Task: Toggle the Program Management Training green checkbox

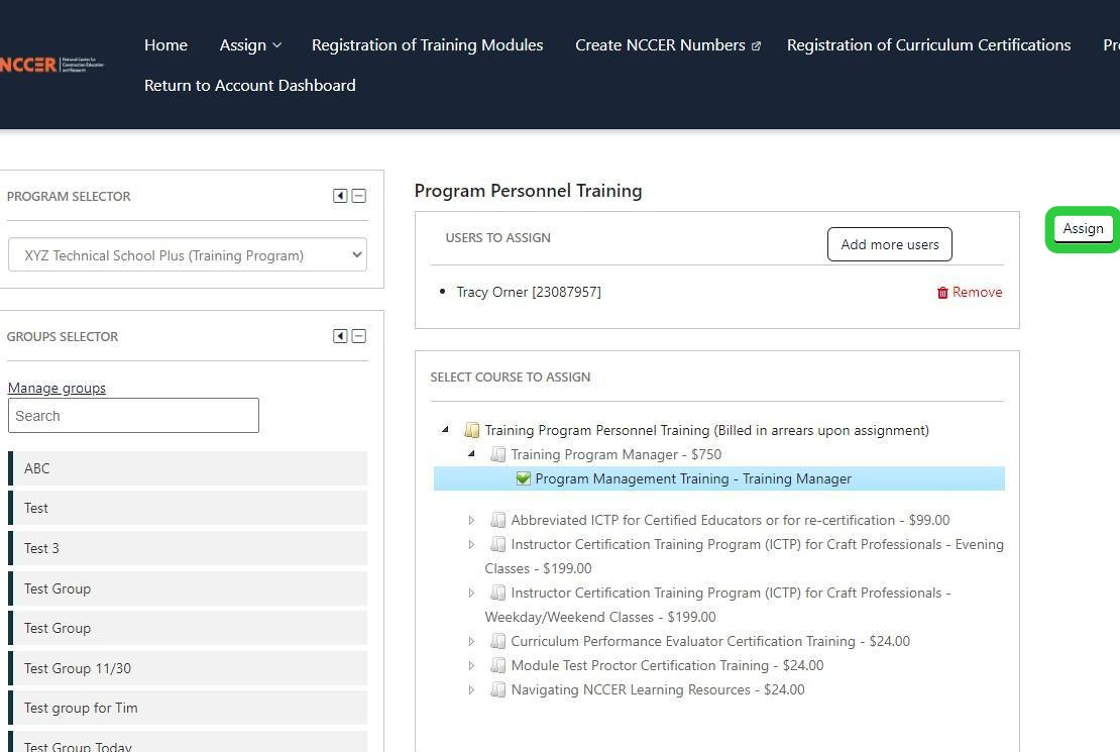Action: click(x=523, y=479)
